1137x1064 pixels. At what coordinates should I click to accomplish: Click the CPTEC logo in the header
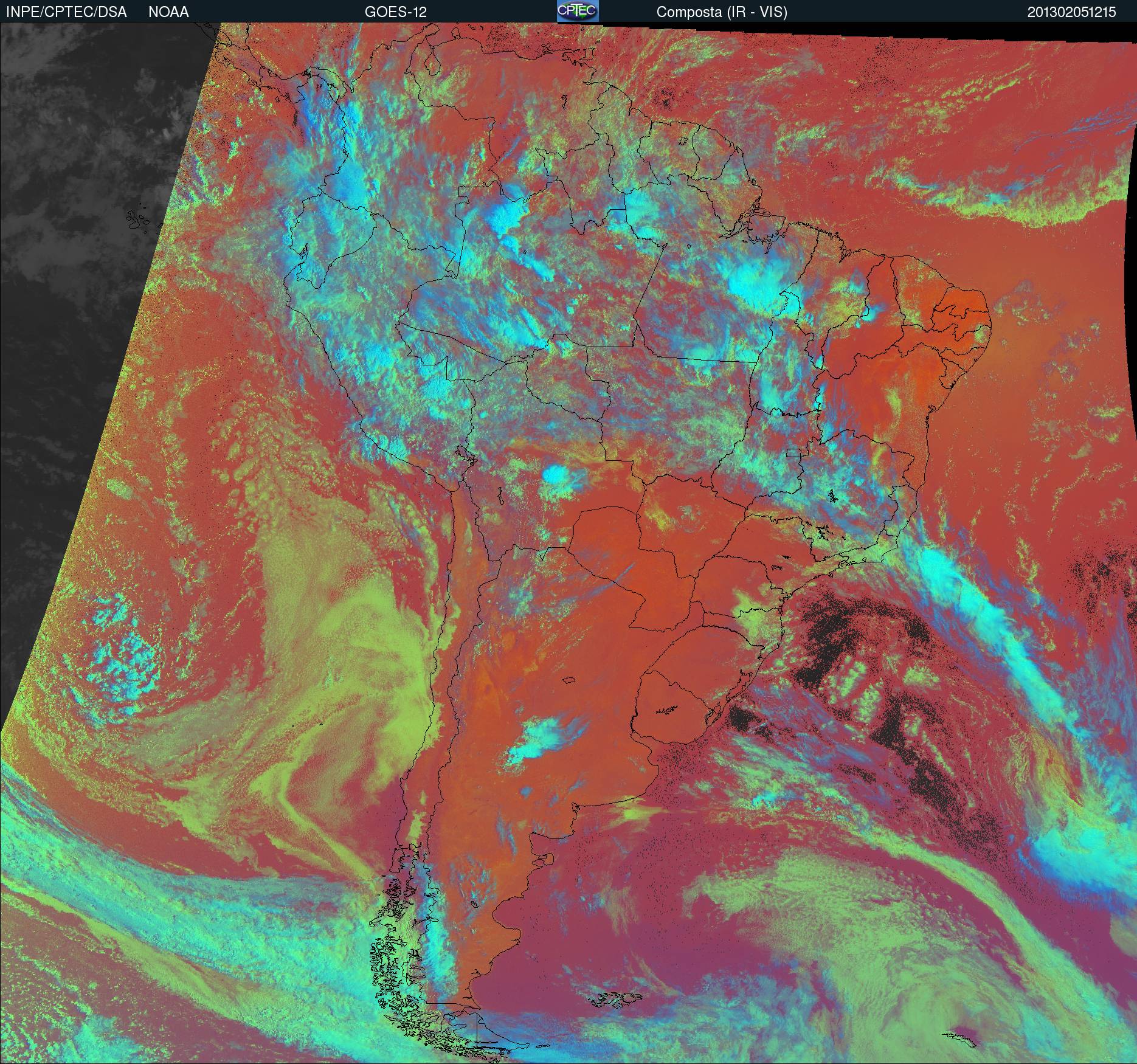click(578, 11)
